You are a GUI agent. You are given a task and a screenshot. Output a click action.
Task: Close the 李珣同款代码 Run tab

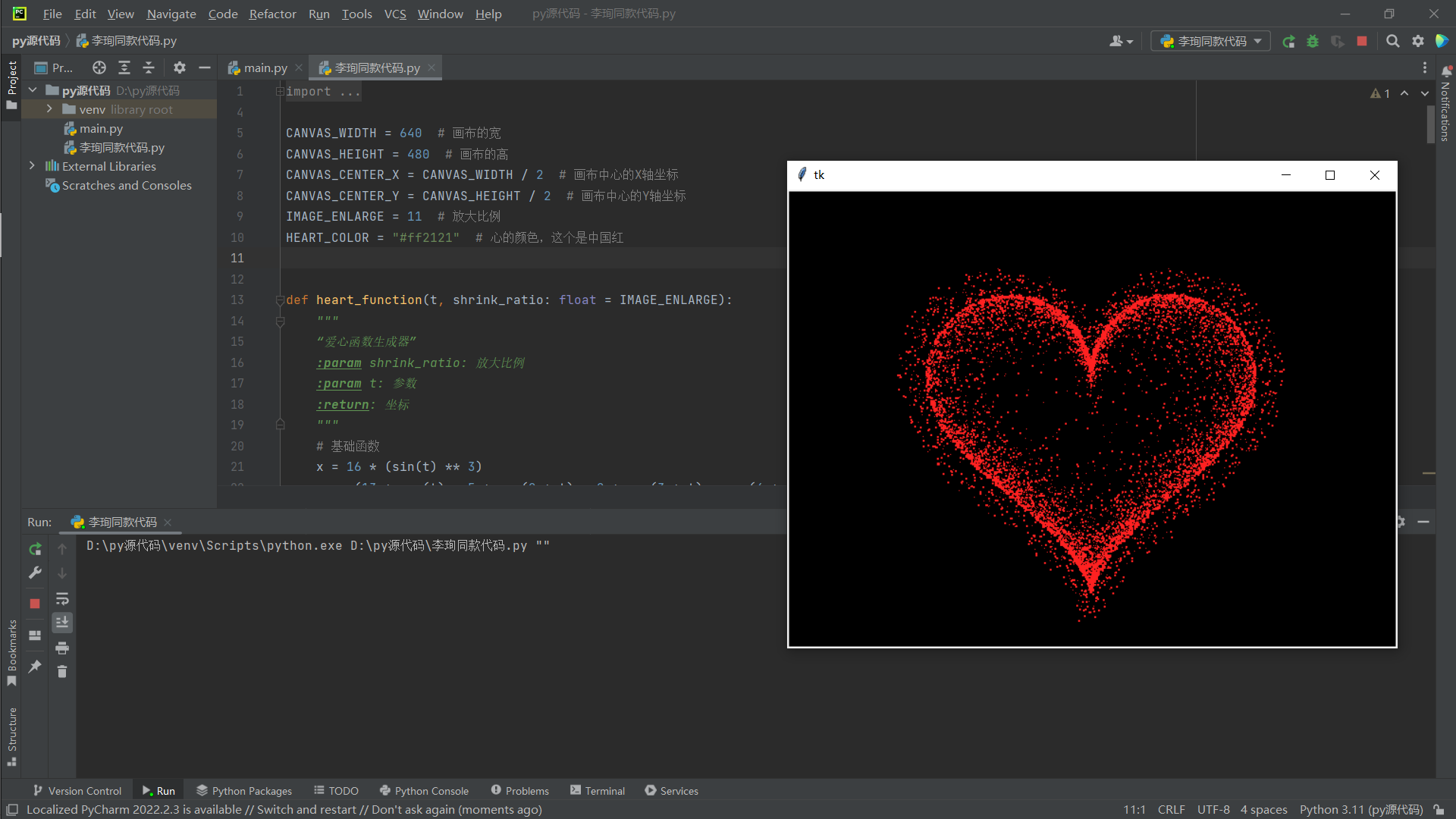pyautogui.click(x=168, y=522)
